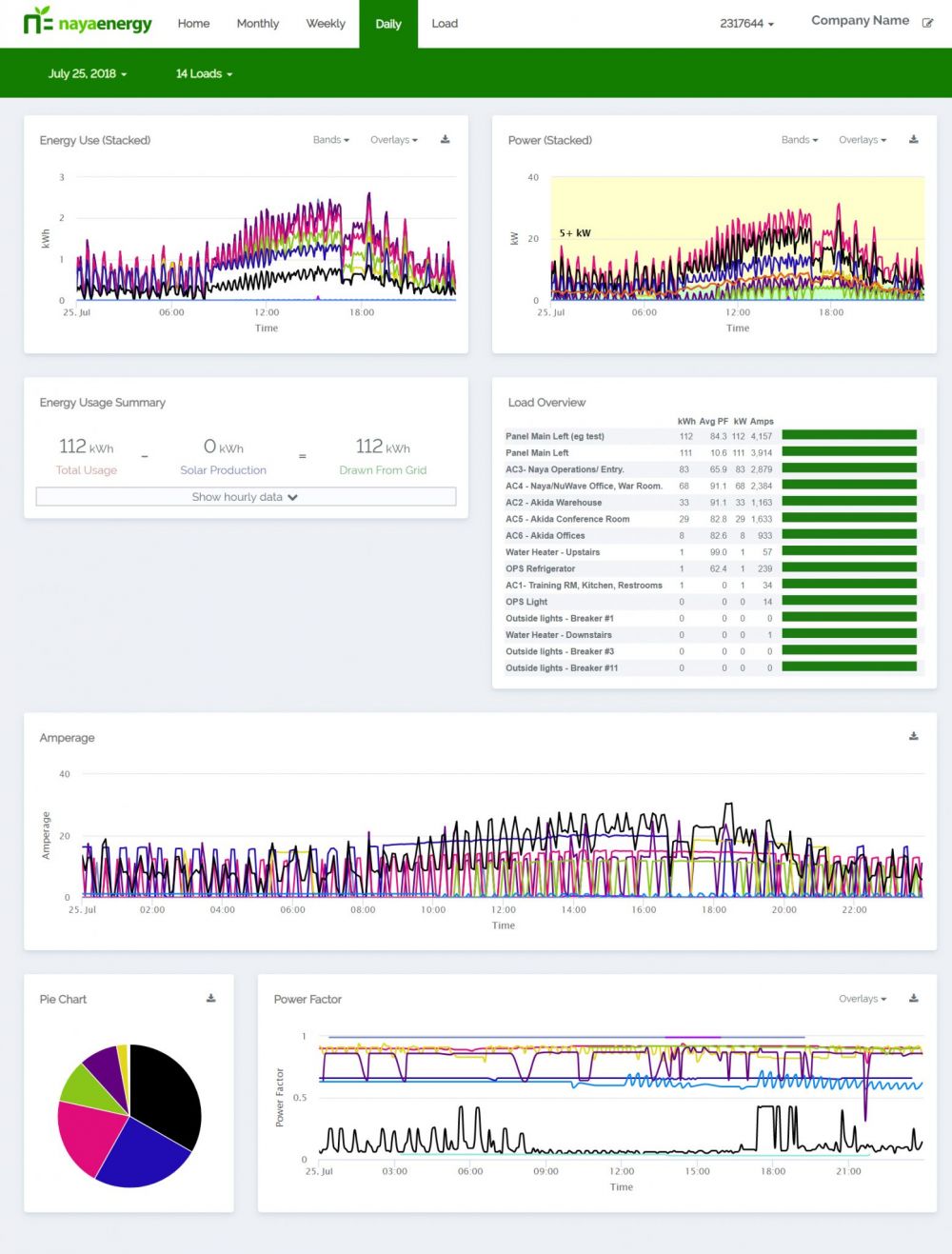Download the Power Factor chart

[x=912, y=999]
